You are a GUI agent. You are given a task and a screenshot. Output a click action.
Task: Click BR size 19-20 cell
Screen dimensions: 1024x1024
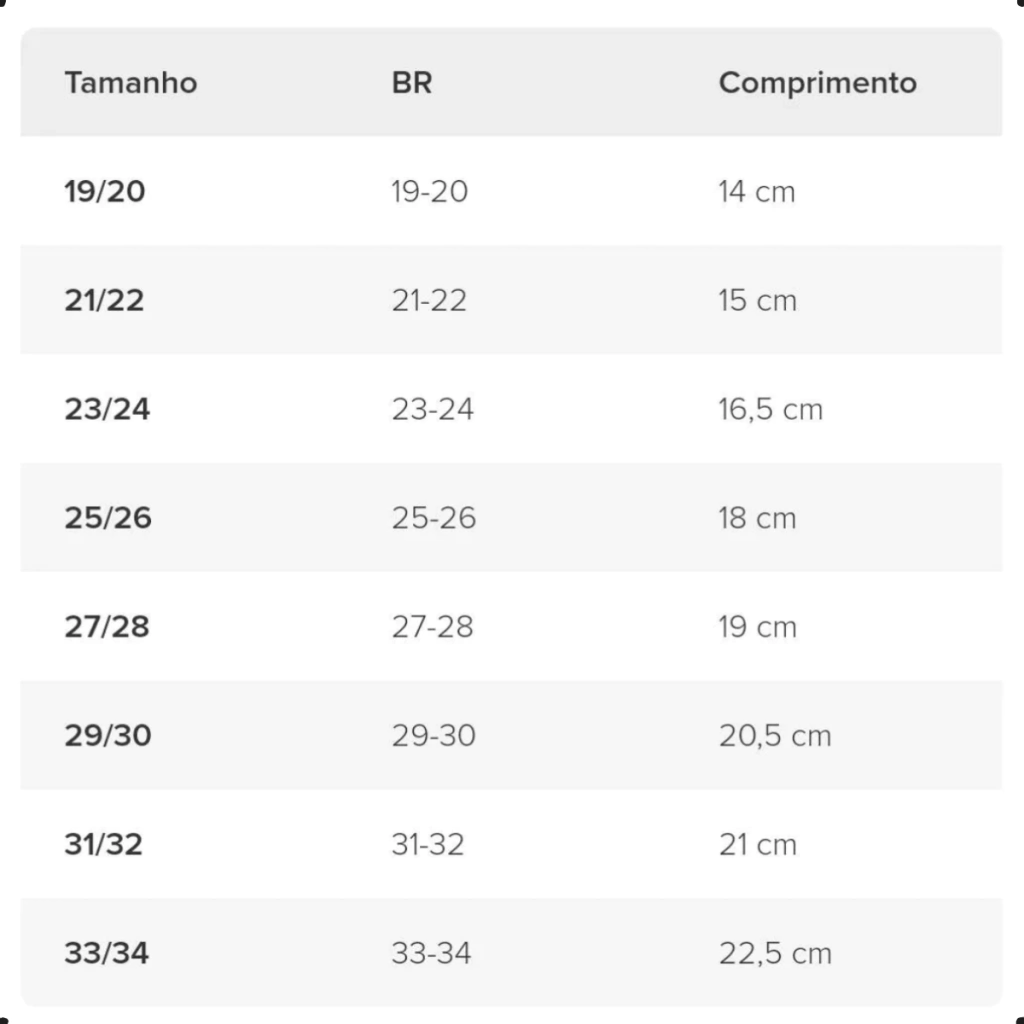[430, 191]
